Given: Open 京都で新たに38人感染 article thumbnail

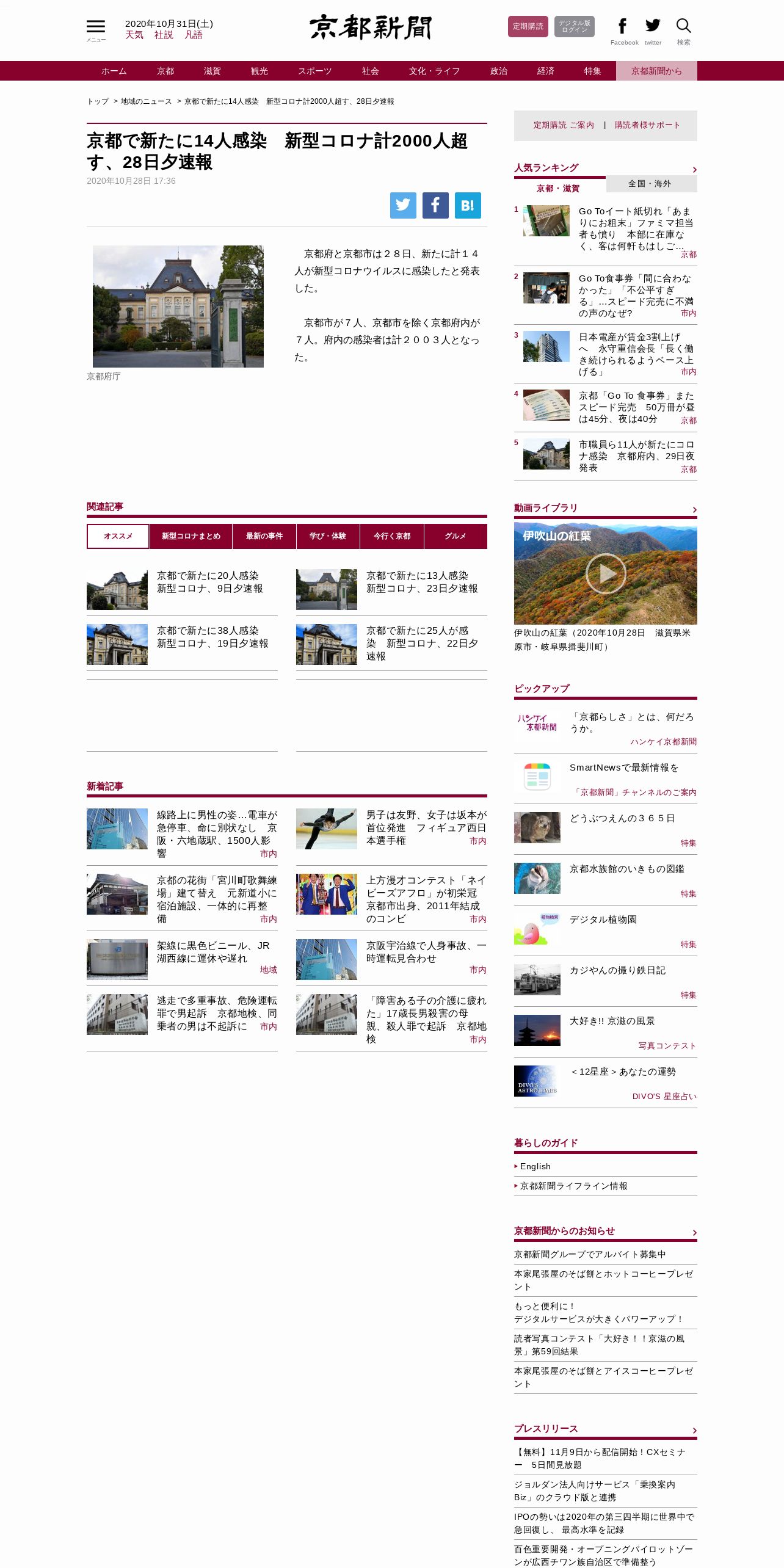Looking at the screenshot, I should [117, 644].
